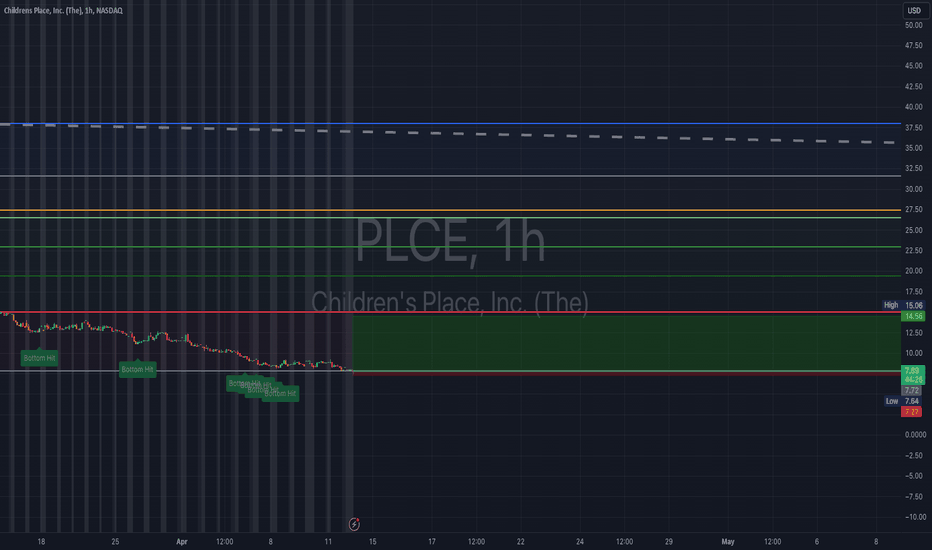Viewport: 932px width, 550px height.
Task: Click the 0.0000 price axis label
Action: pos(915,435)
